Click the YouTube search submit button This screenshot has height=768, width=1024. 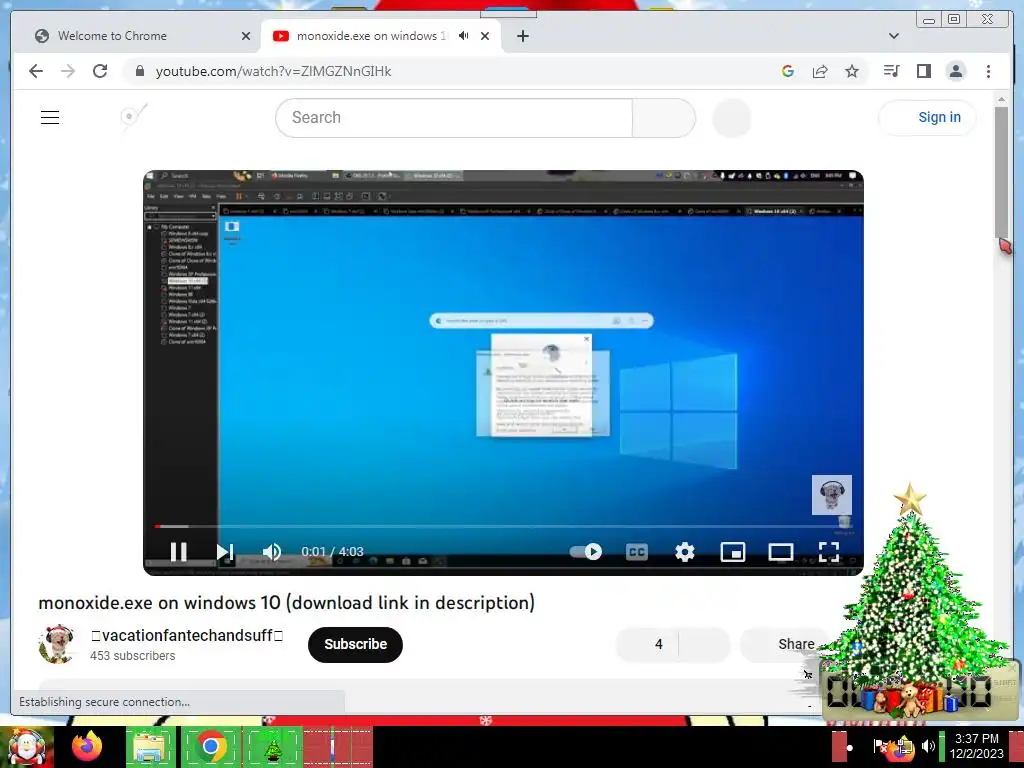(664, 118)
